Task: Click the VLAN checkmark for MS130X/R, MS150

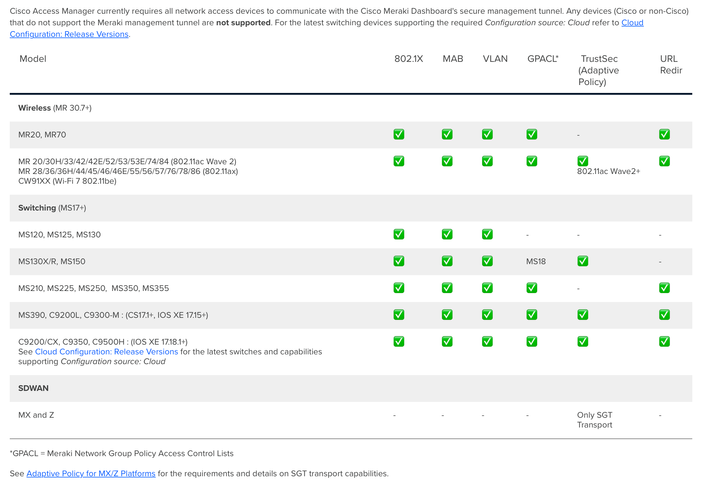Action: (487, 261)
